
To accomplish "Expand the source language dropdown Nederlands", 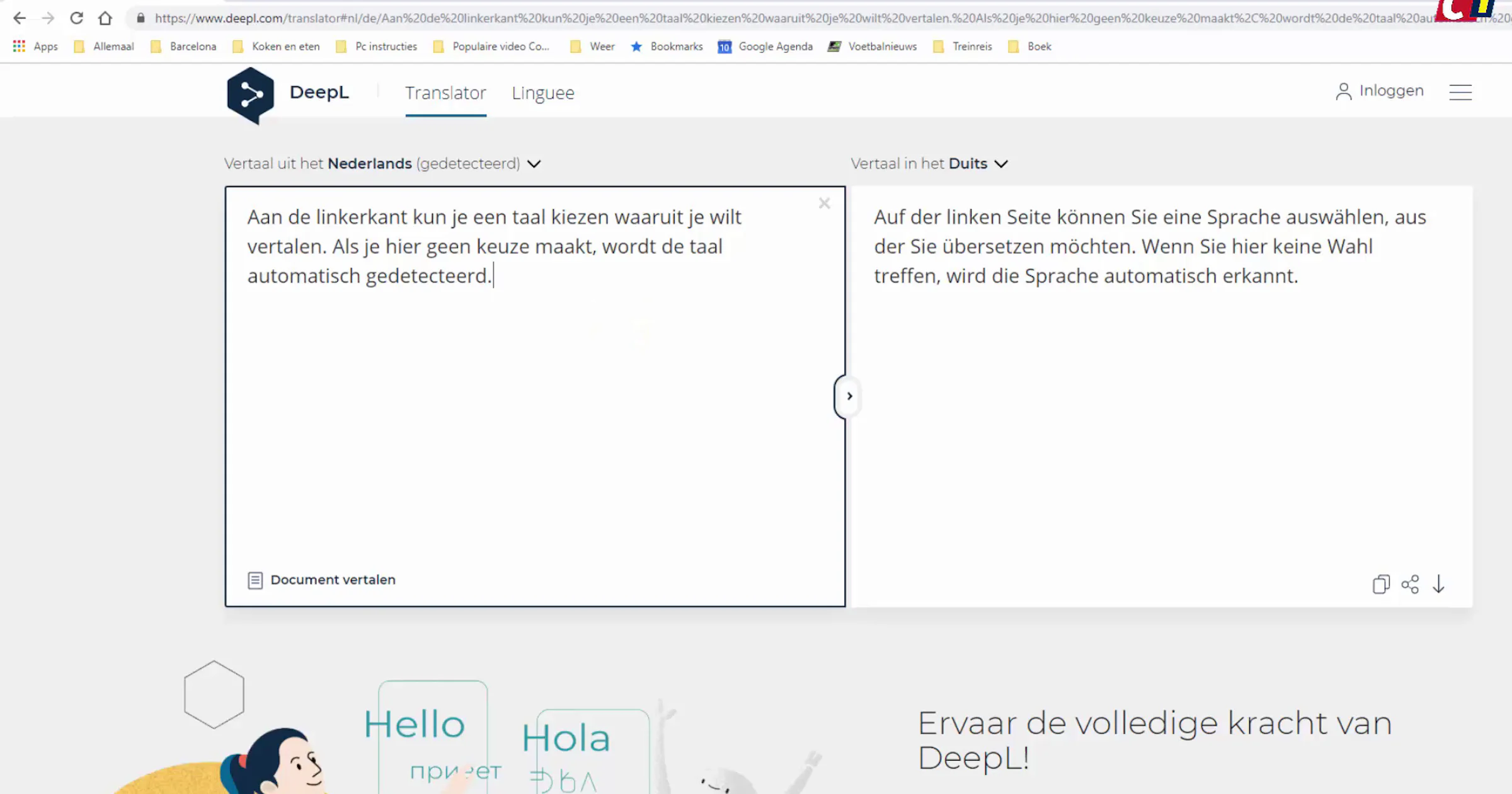I will click(382, 164).
